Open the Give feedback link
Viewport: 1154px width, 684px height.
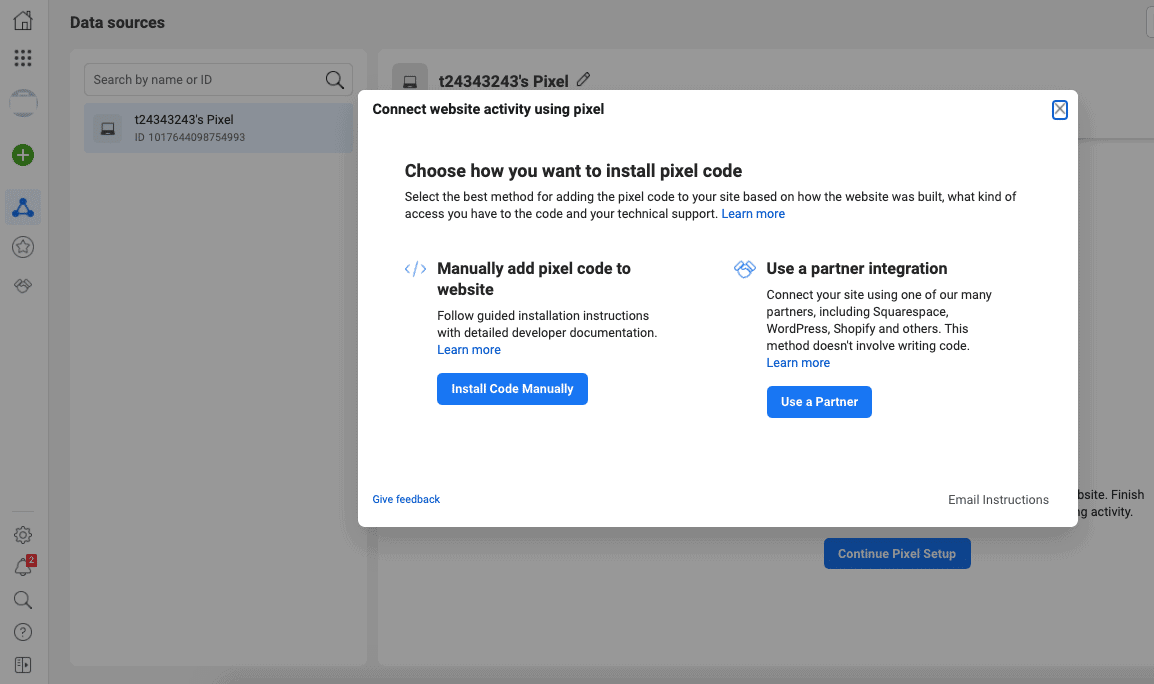(406, 499)
